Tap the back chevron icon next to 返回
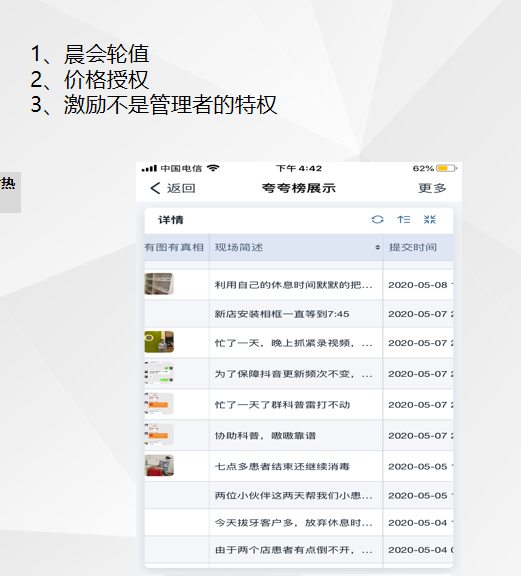This screenshot has height=576, width=521. coord(155,188)
